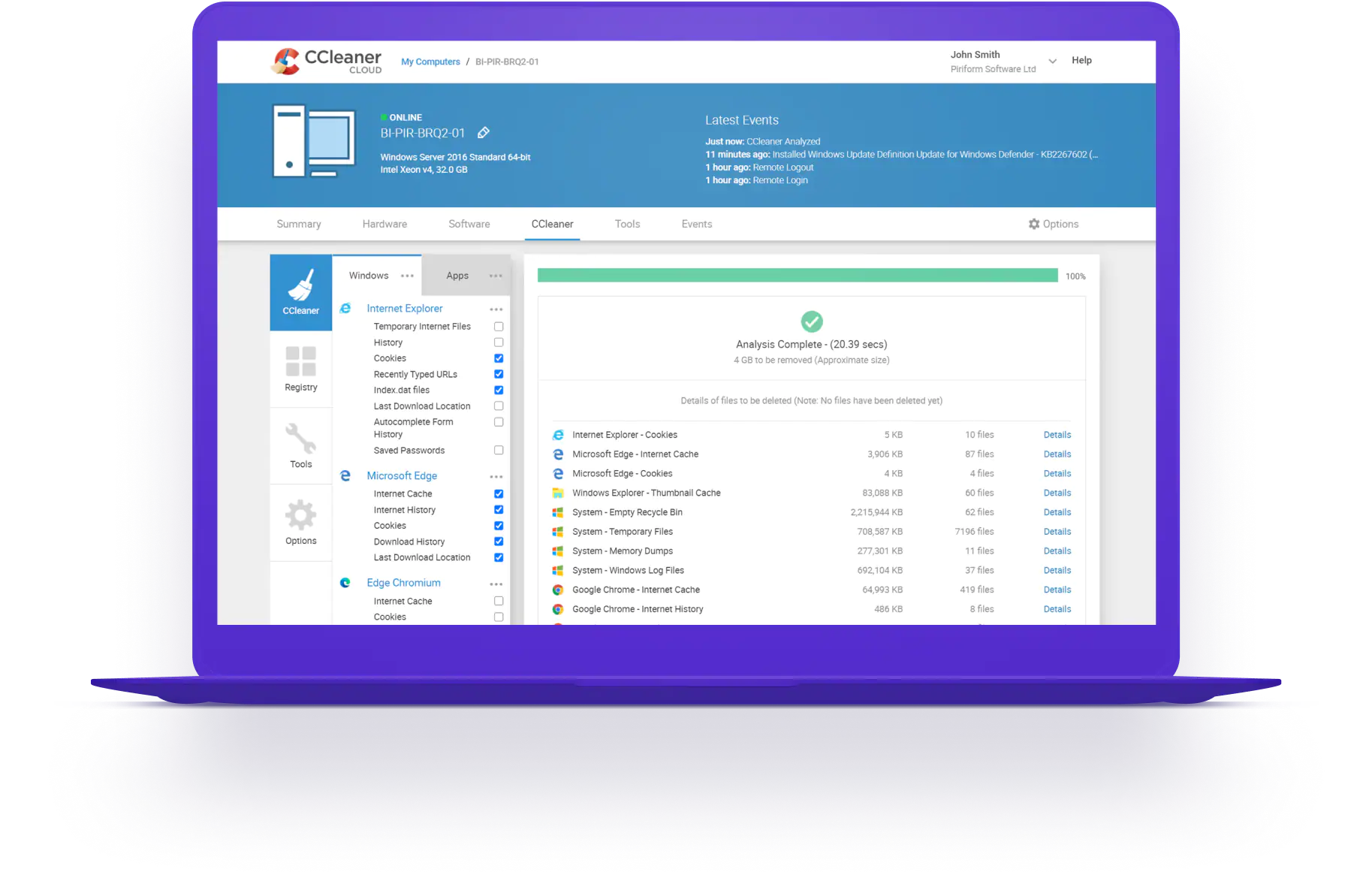Viewport: 1372px width, 884px height.
Task: Open the Help link
Action: (x=1081, y=60)
